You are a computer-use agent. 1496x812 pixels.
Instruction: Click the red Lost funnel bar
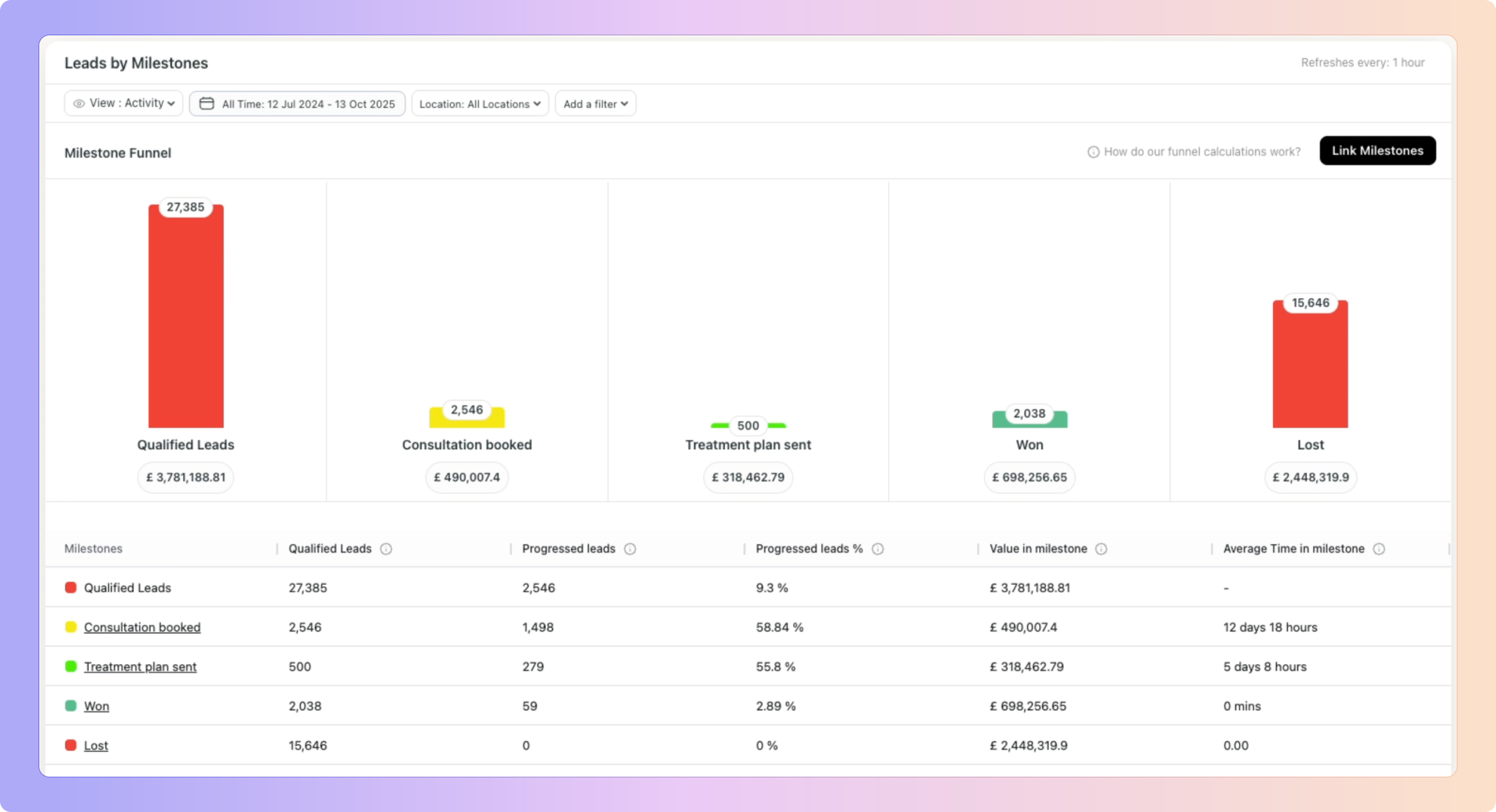pos(1311,364)
